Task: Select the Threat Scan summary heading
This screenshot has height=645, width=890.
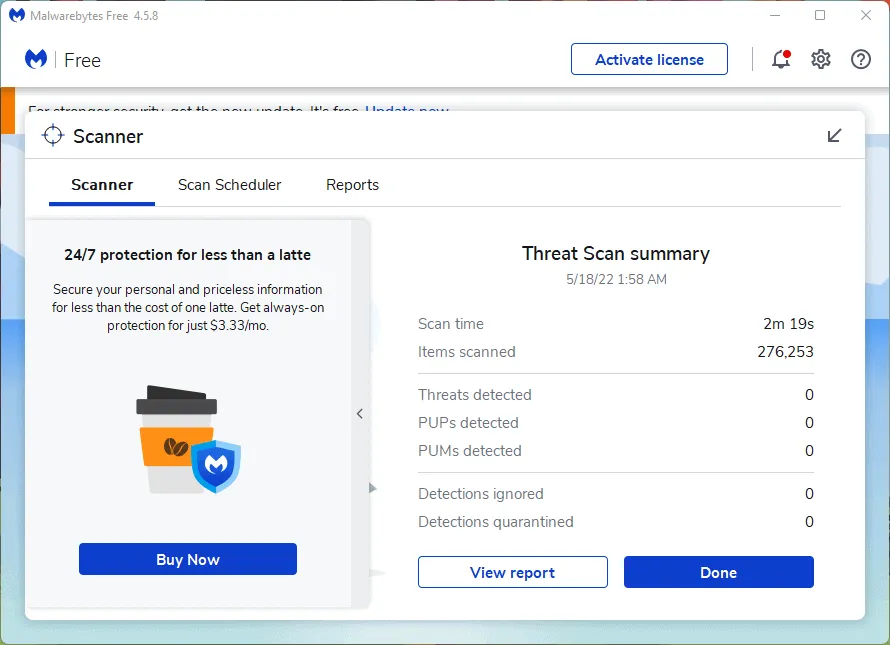Action: point(616,254)
